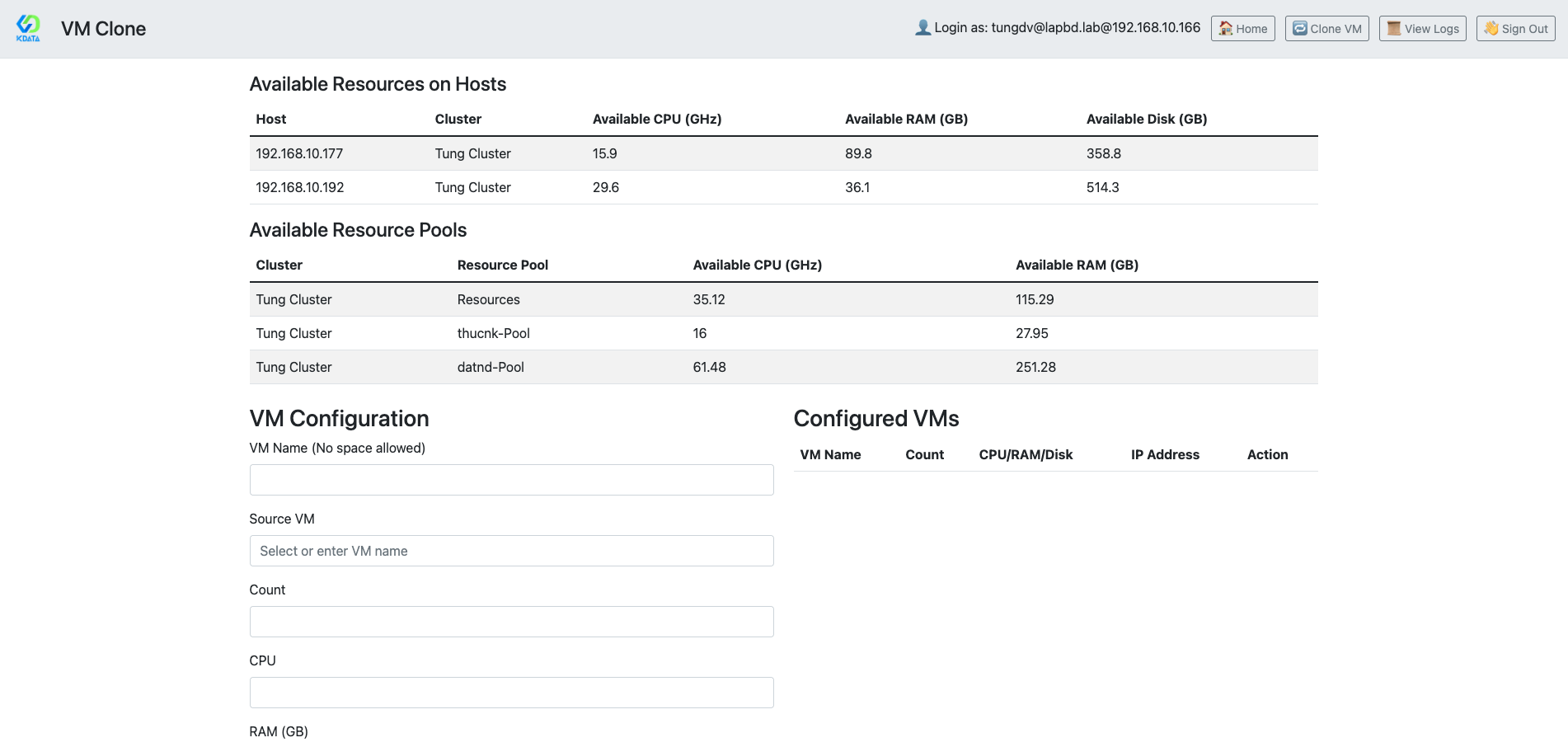Click the KDATA logo icon
Viewport: 1568px width, 747px height.
point(28,28)
